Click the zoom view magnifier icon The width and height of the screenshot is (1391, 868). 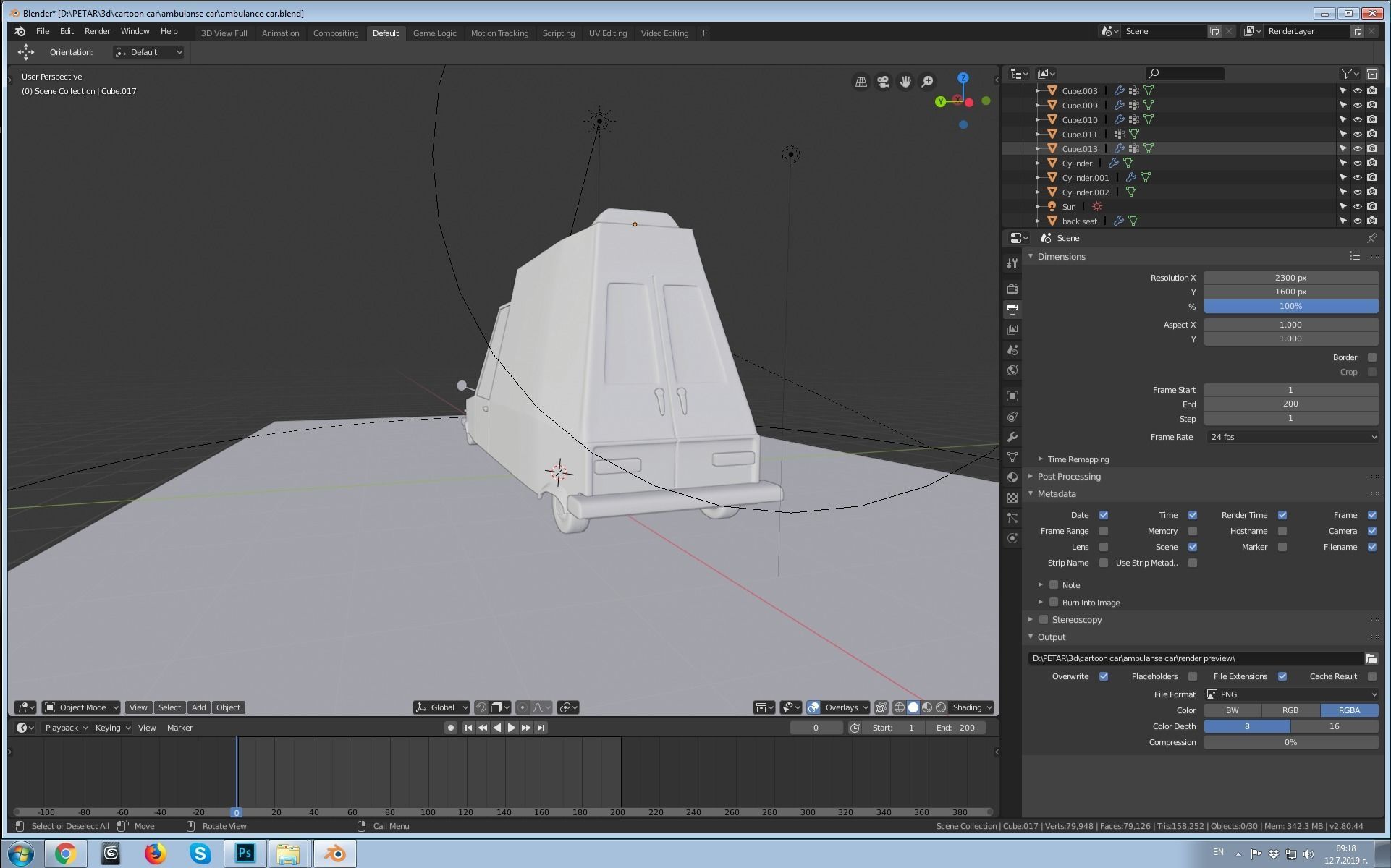(x=927, y=82)
